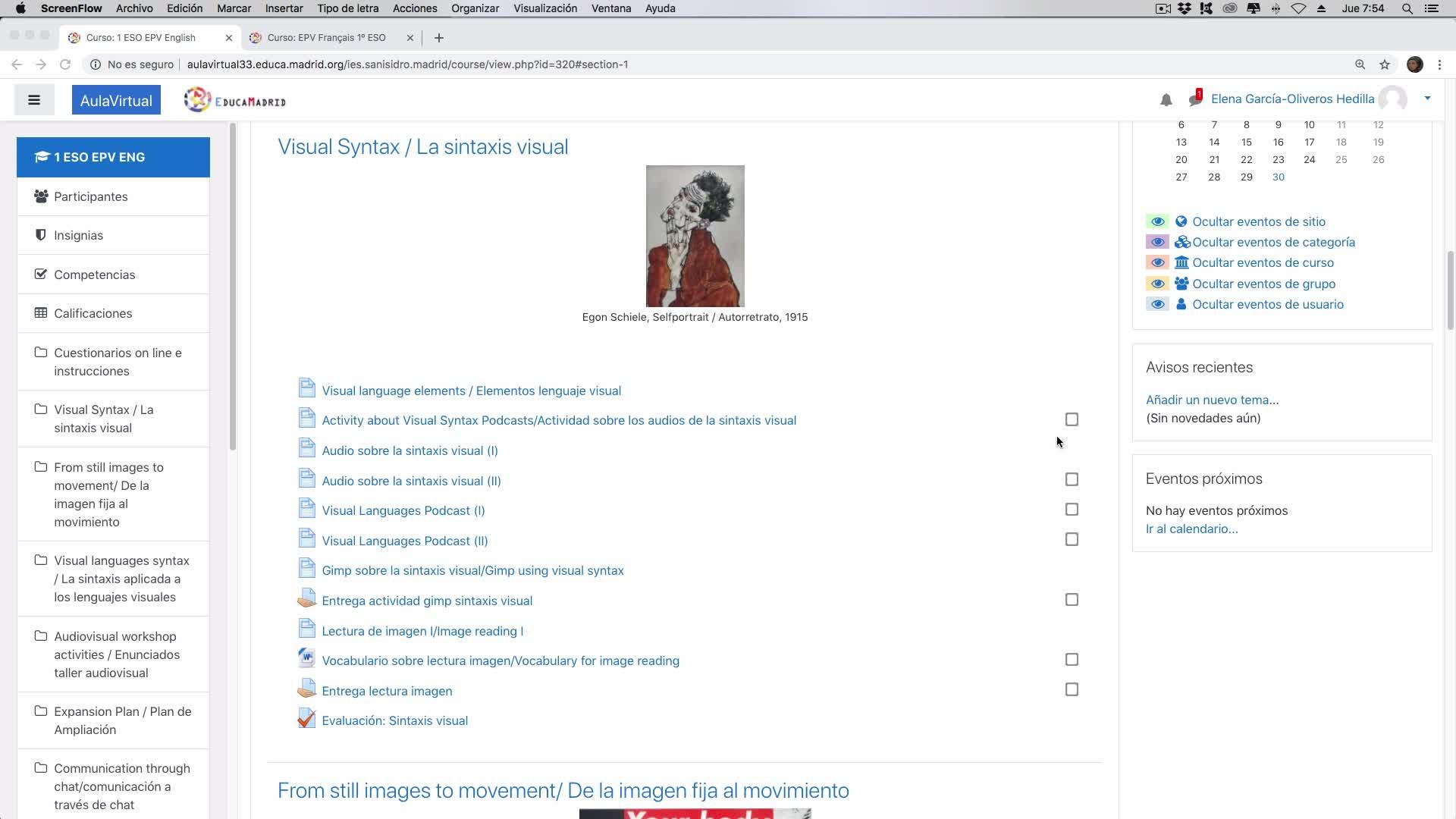Open the Archivo menu
Viewport: 1456px width, 819px height.
[x=134, y=8]
